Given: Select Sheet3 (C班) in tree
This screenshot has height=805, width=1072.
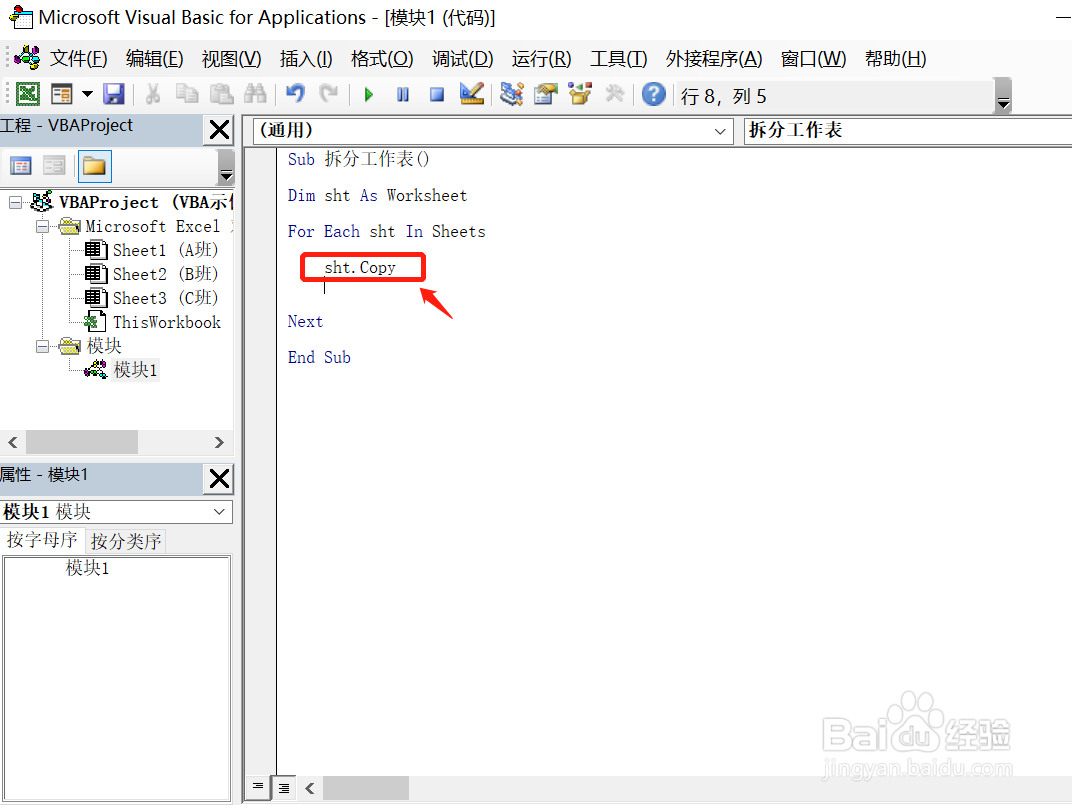Looking at the screenshot, I should coord(165,298).
